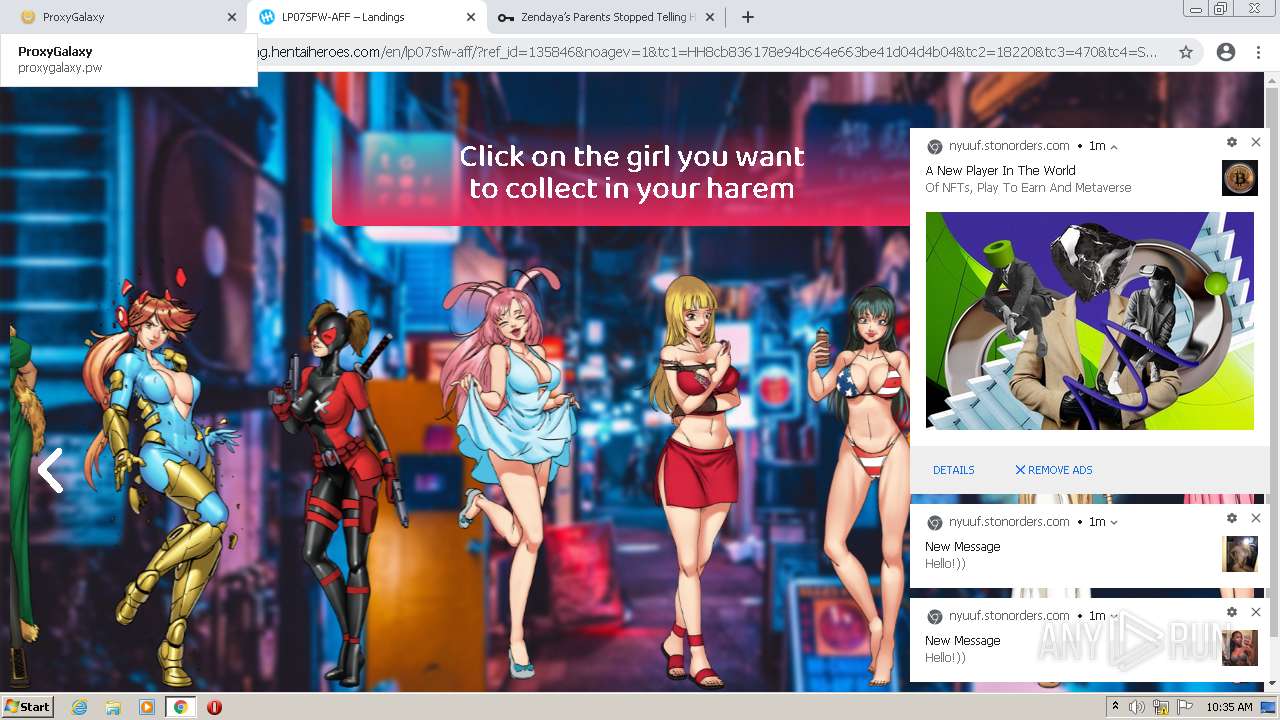Click the Action Center flag icon
Image resolution: width=1280 pixels, height=720 pixels.
pos(1185,707)
